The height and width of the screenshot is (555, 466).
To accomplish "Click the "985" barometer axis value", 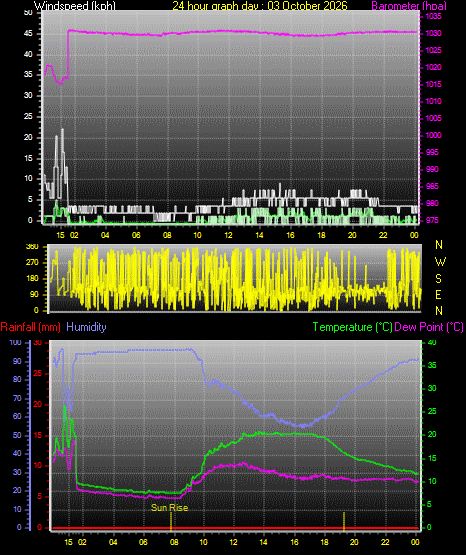I will point(432,186).
